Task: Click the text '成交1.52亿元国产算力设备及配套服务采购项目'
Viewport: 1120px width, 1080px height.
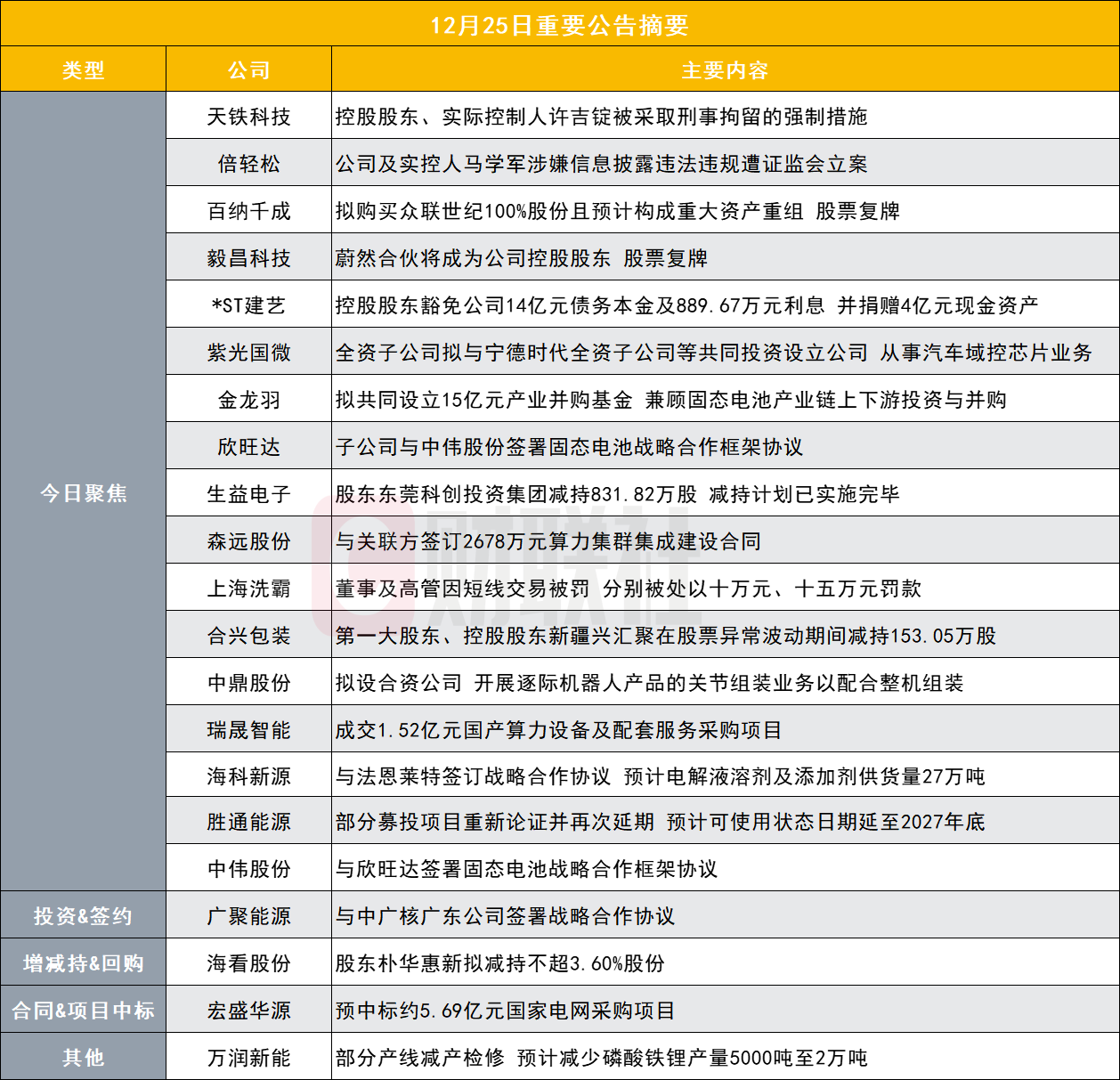Action: [x=558, y=730]
